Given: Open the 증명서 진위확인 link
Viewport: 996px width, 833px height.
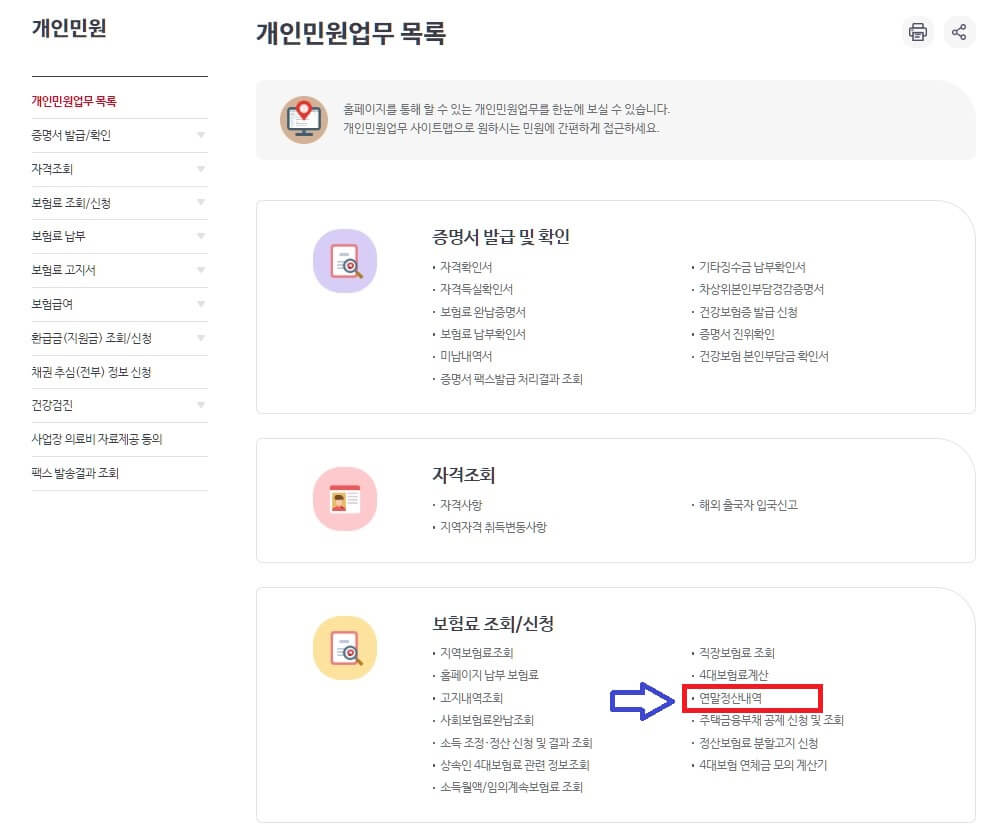Looking at the screenshot, I should coord(737,334).
